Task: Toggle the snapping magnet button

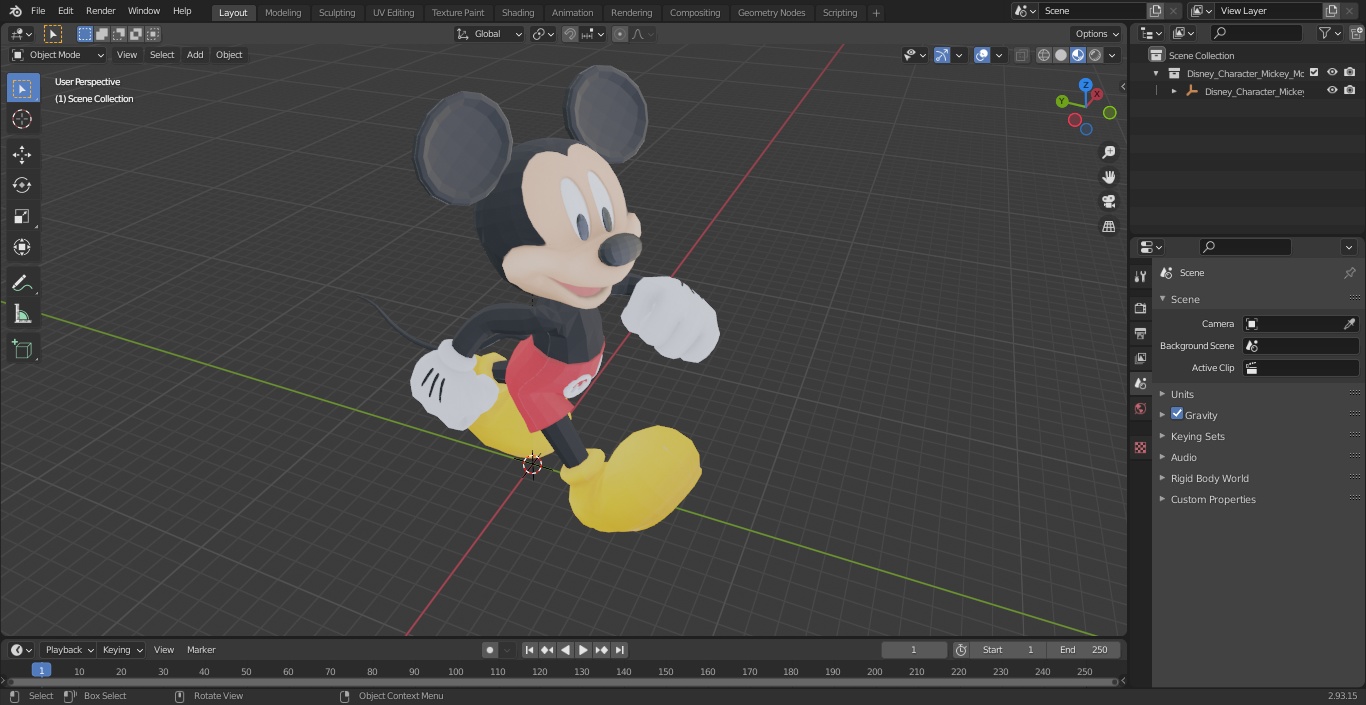Action: click(x=570, y=34)
